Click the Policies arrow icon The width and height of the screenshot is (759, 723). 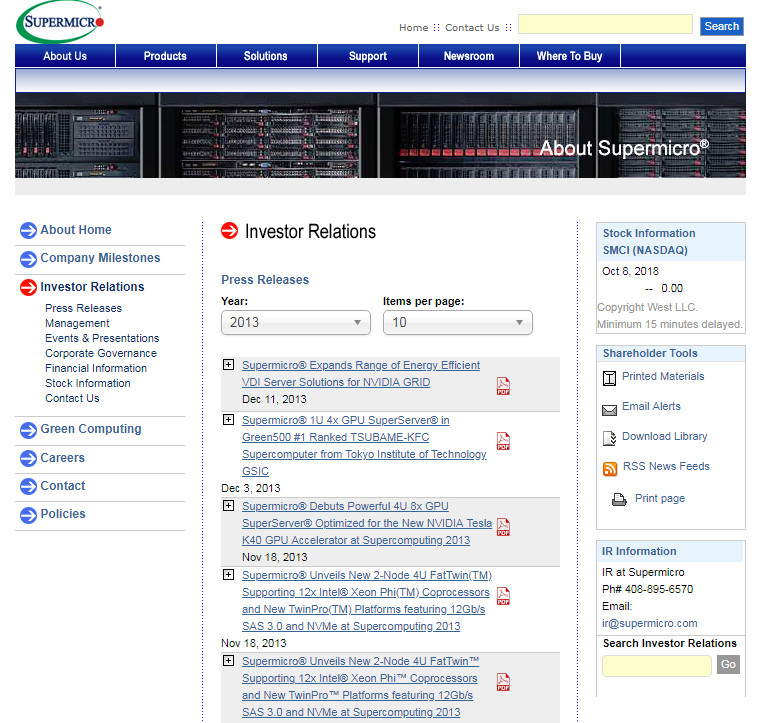(29, 515)
